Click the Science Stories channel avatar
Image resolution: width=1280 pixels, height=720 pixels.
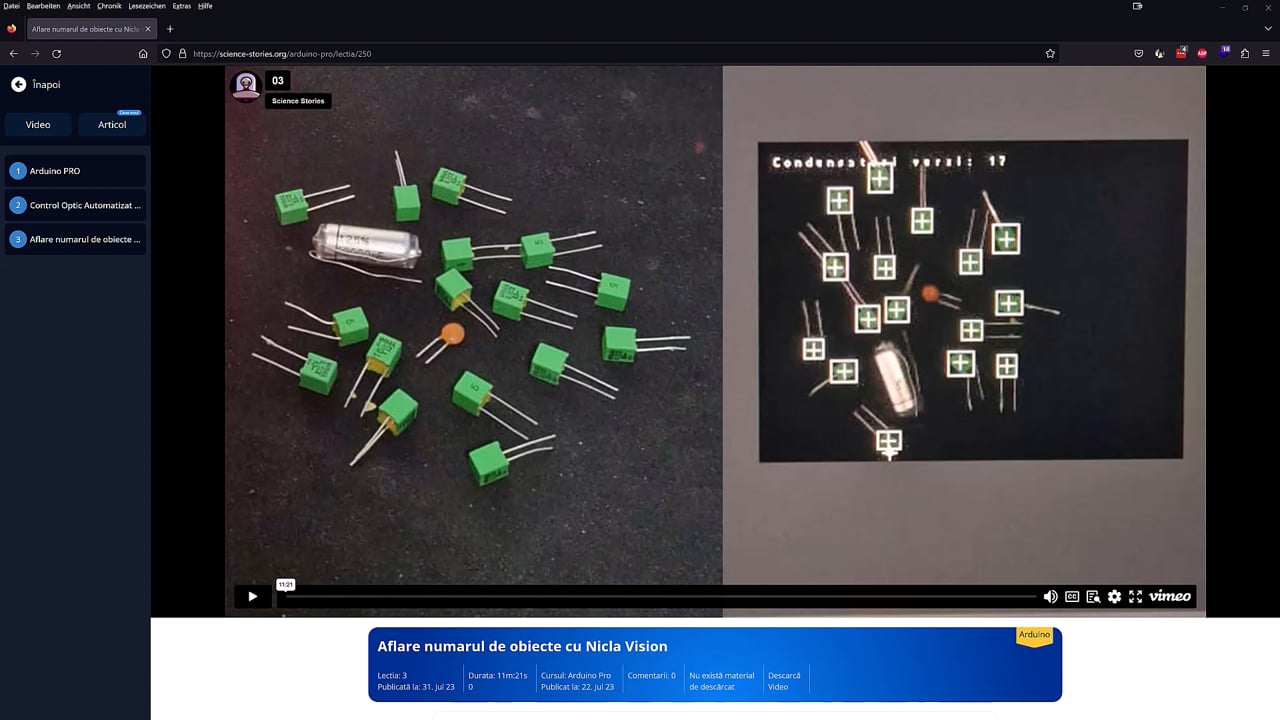coord(246,86)
